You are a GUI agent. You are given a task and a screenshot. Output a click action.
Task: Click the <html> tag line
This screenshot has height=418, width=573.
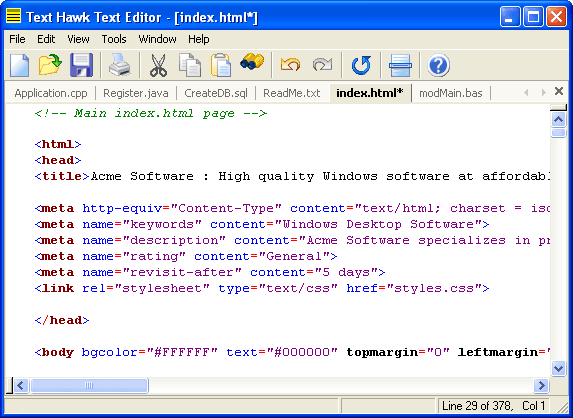coord(58,144)
